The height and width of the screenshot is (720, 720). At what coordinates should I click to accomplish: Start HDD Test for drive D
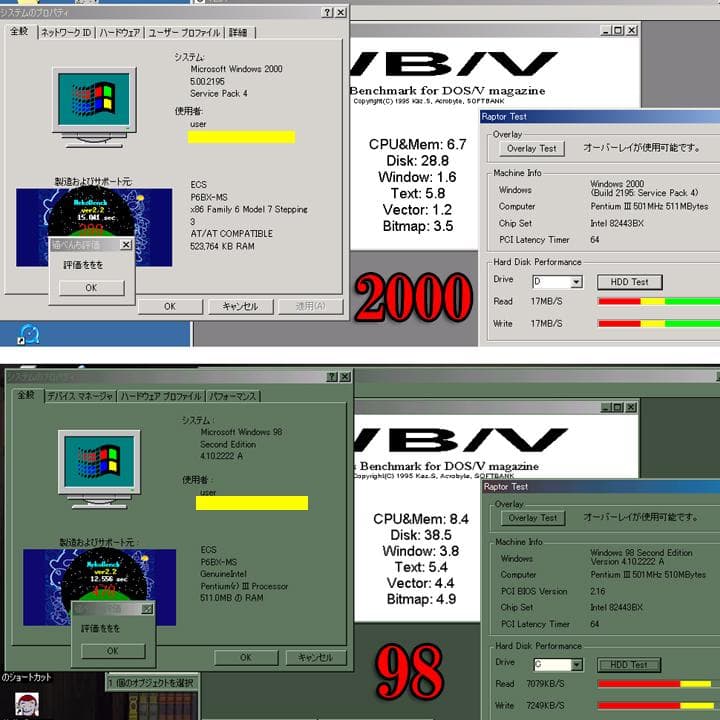(x=630, y=282)
